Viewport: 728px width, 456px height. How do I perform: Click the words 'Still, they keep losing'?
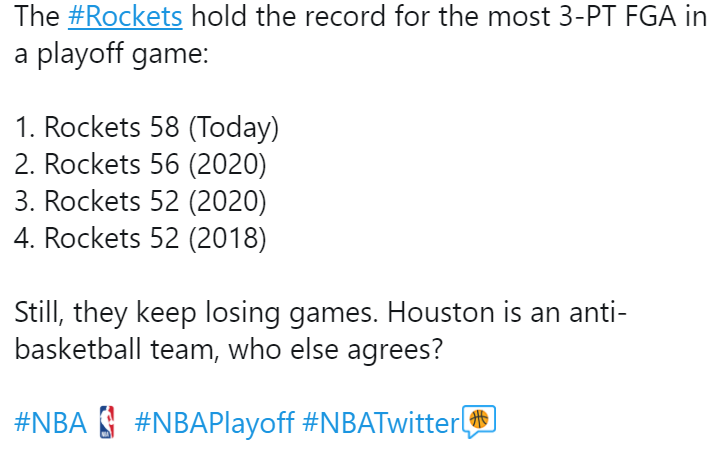[x=147, y=313]
